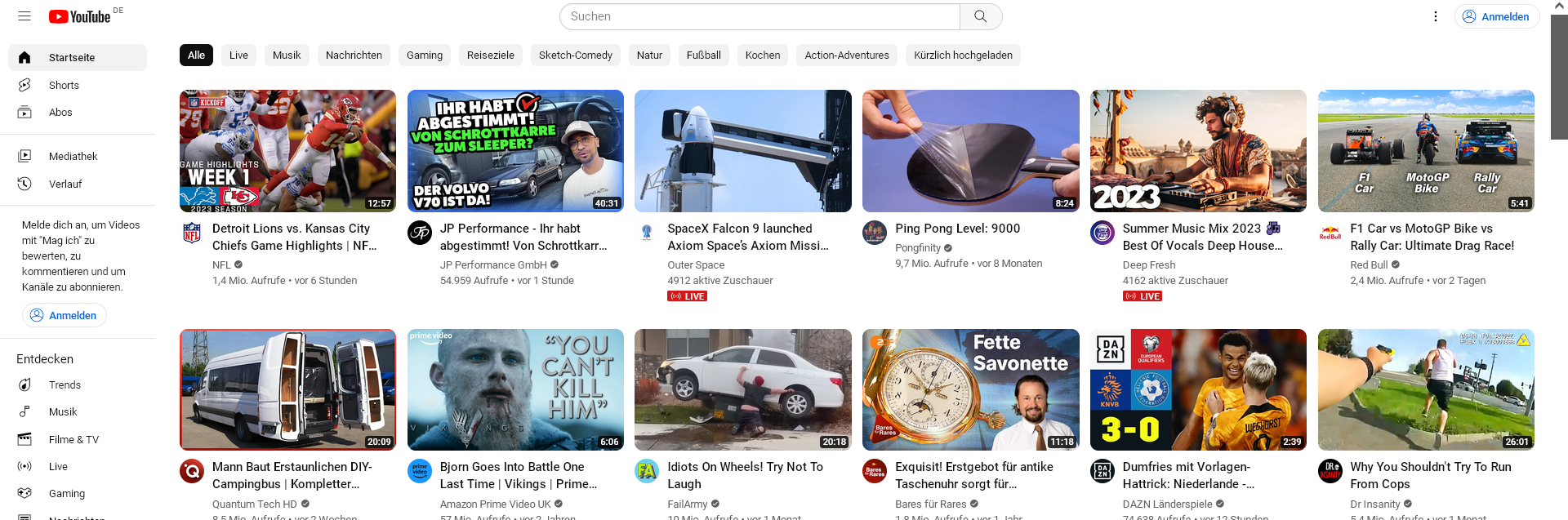Click the Quantum Tech HD channel avatar
1568x520 pixels.
point(192,471)
